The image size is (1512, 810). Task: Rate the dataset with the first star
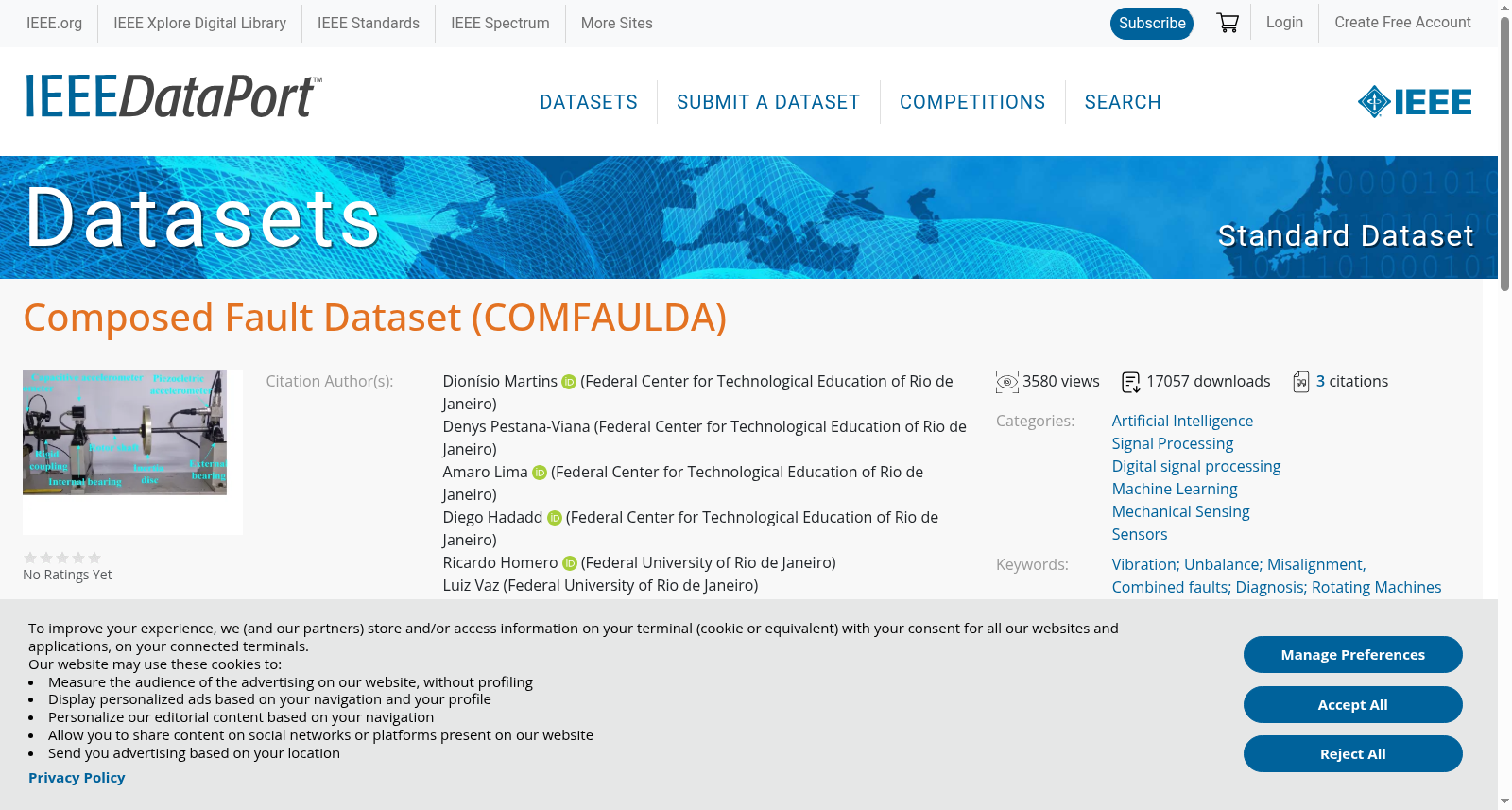click(30, 558)
